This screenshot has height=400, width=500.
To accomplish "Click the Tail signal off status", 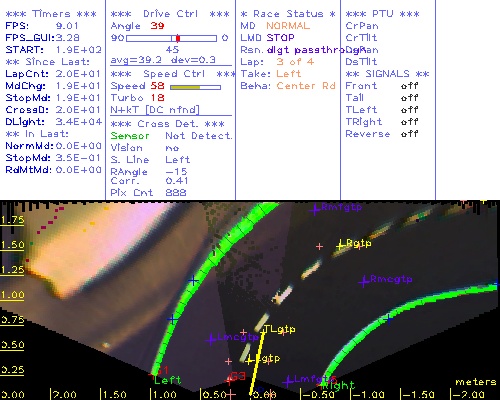I will (x=410, y=98).
